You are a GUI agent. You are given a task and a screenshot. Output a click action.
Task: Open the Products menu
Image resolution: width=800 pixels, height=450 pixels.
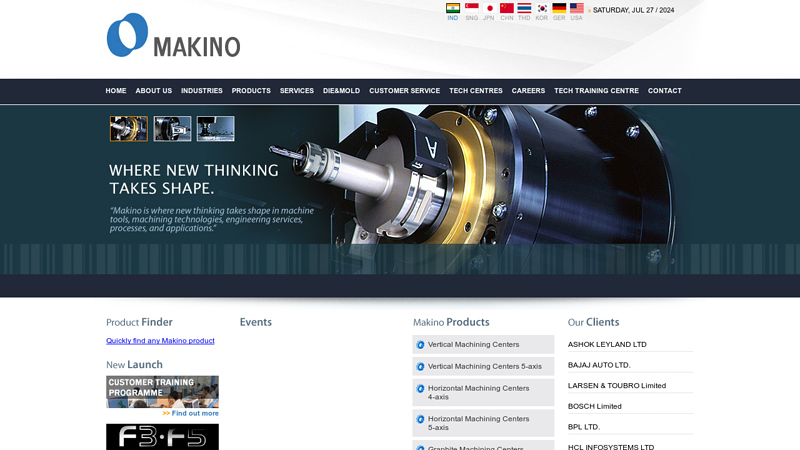(x=251, y=91)
